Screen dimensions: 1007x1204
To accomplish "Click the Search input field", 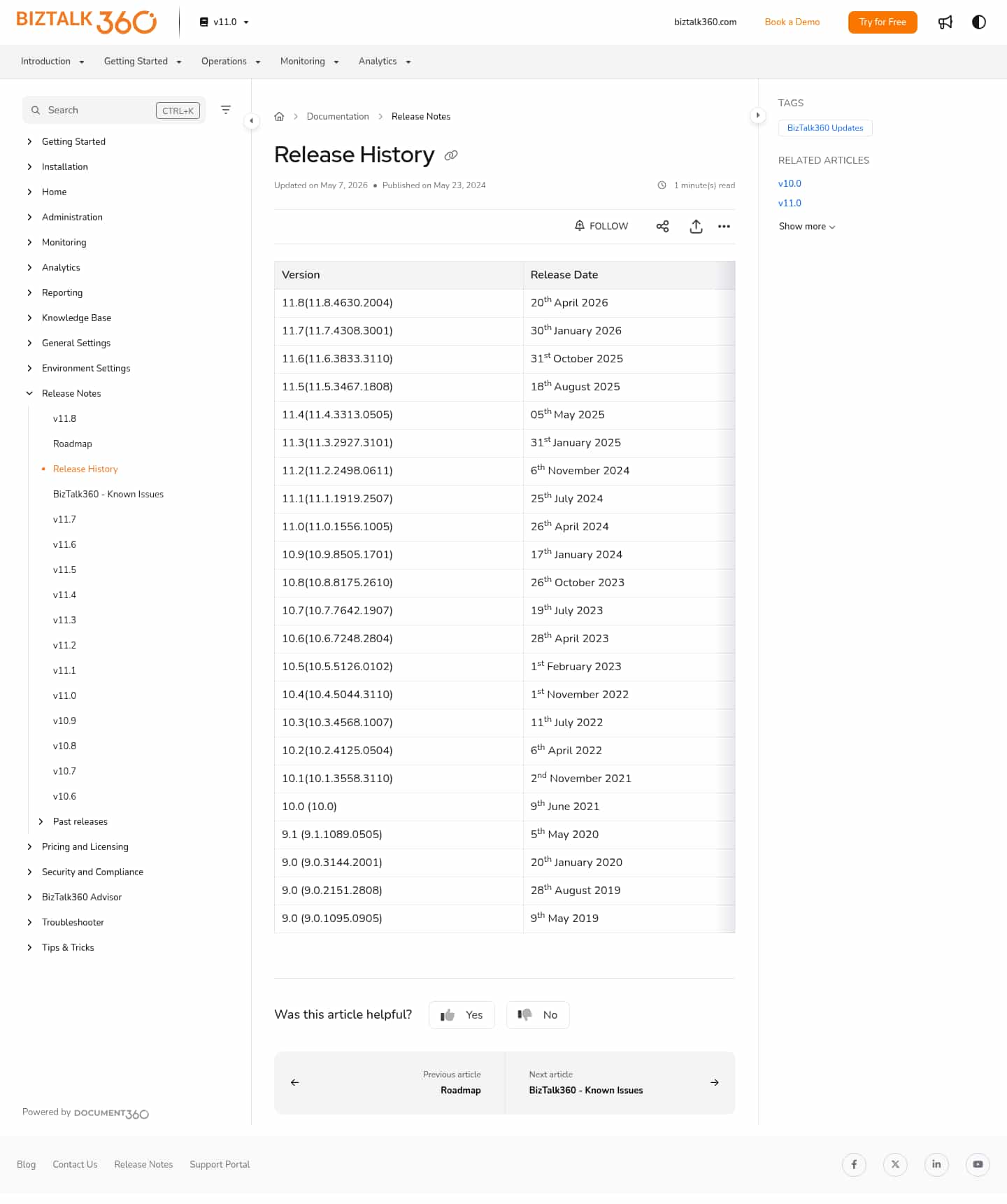I will (114, 110).
